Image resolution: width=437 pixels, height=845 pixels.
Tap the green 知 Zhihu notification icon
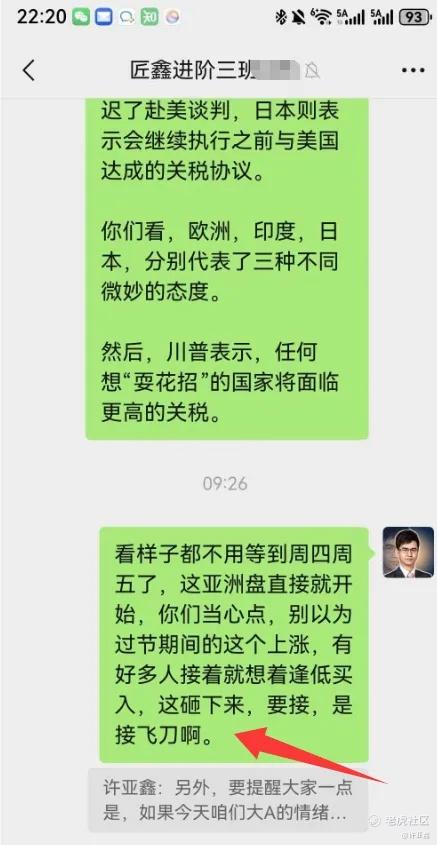pyautogui.click(x=149, y=17)
